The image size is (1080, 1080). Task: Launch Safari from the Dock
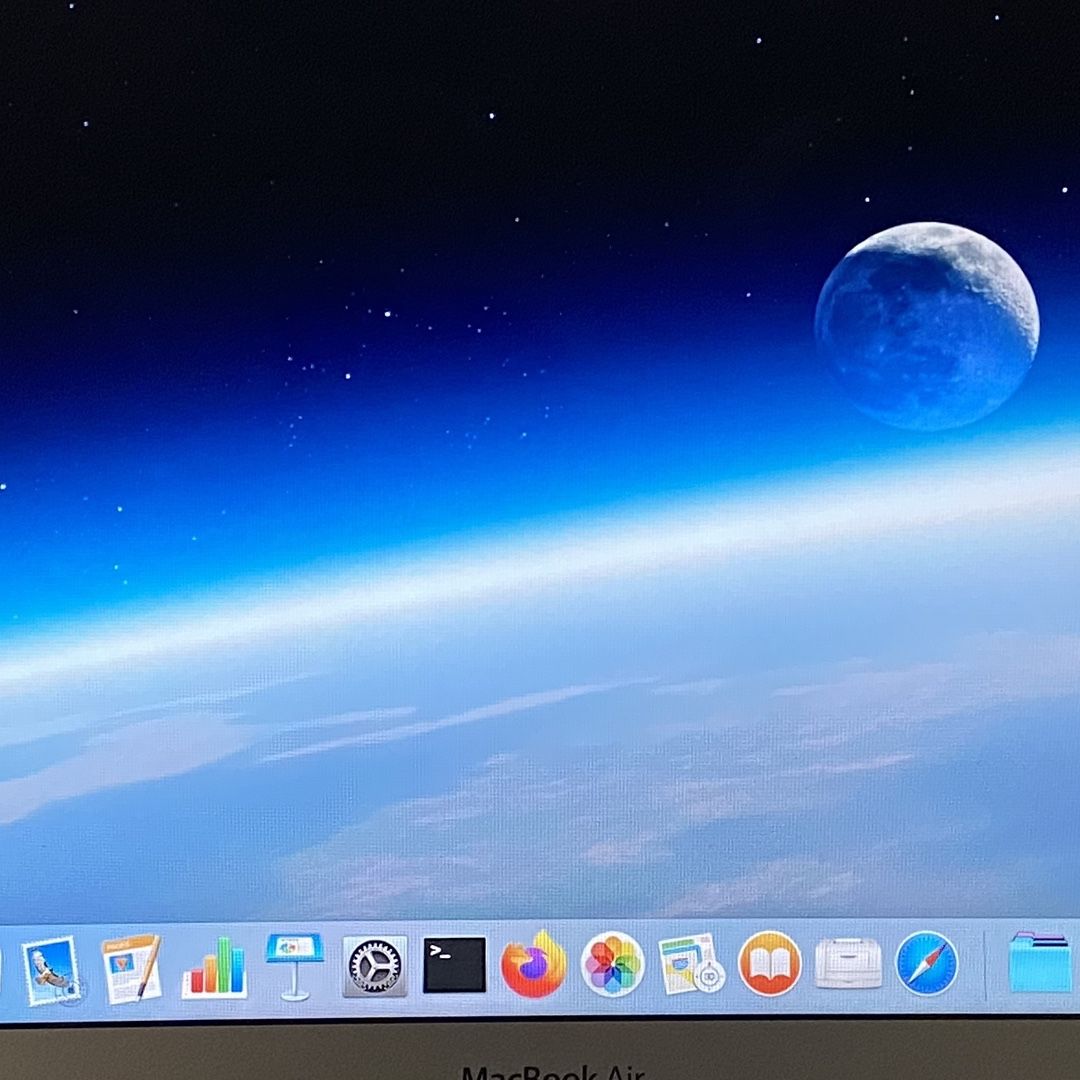(x=927, y=963)
